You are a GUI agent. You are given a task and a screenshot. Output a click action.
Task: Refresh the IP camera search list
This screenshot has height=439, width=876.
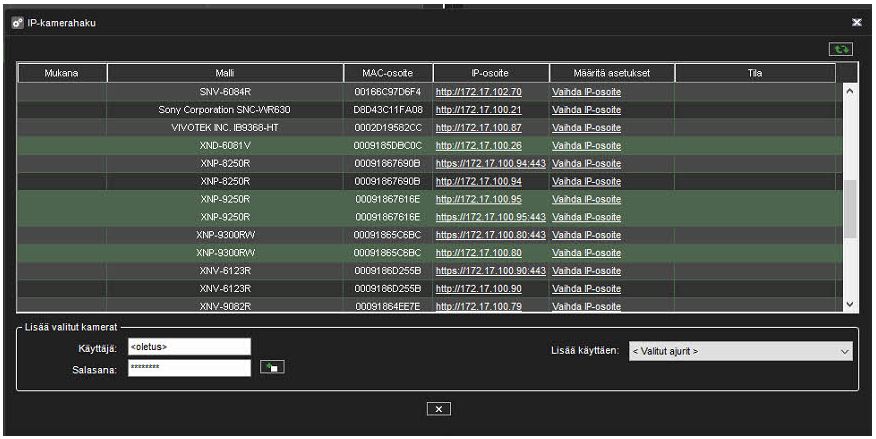point(840,48)
